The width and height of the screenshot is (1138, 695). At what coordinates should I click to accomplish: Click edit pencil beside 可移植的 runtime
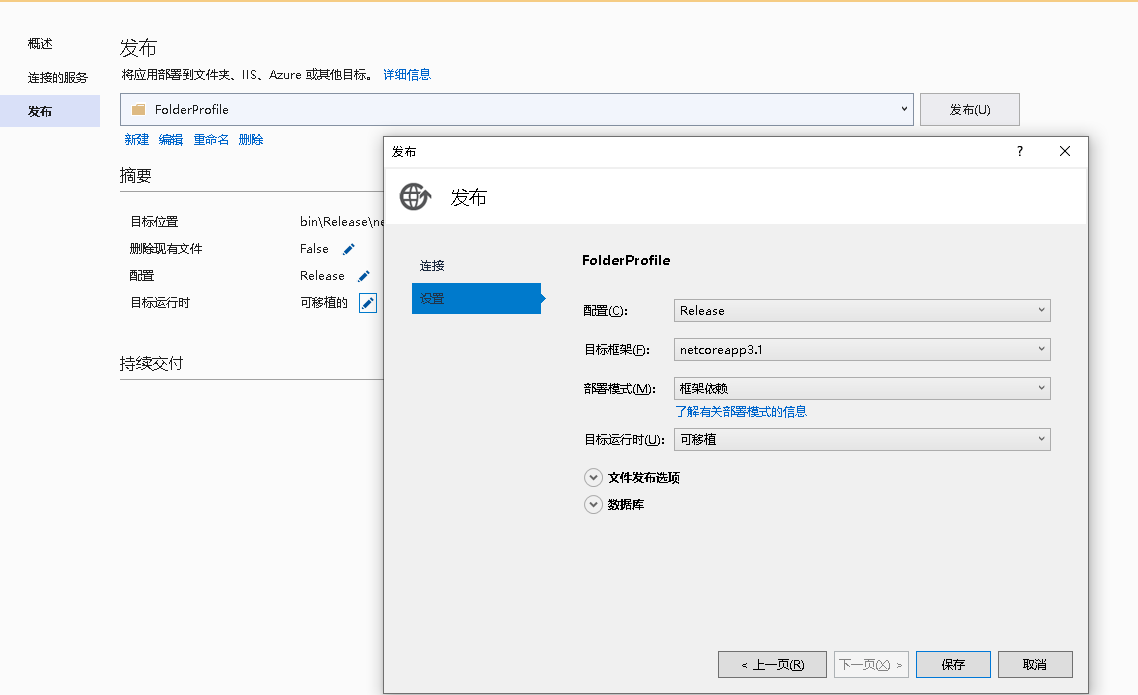coord(368,303)
